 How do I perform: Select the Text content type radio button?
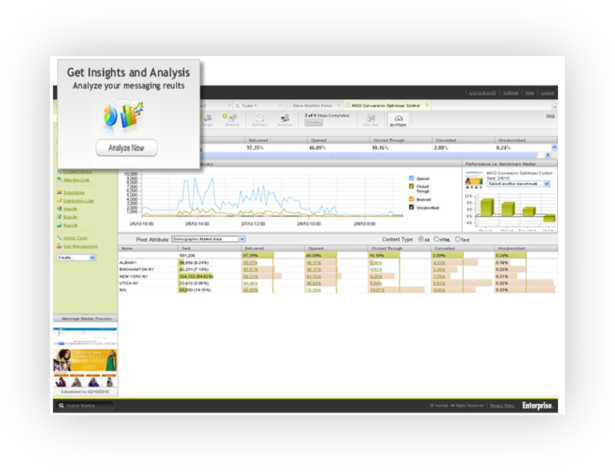(457, 239)
